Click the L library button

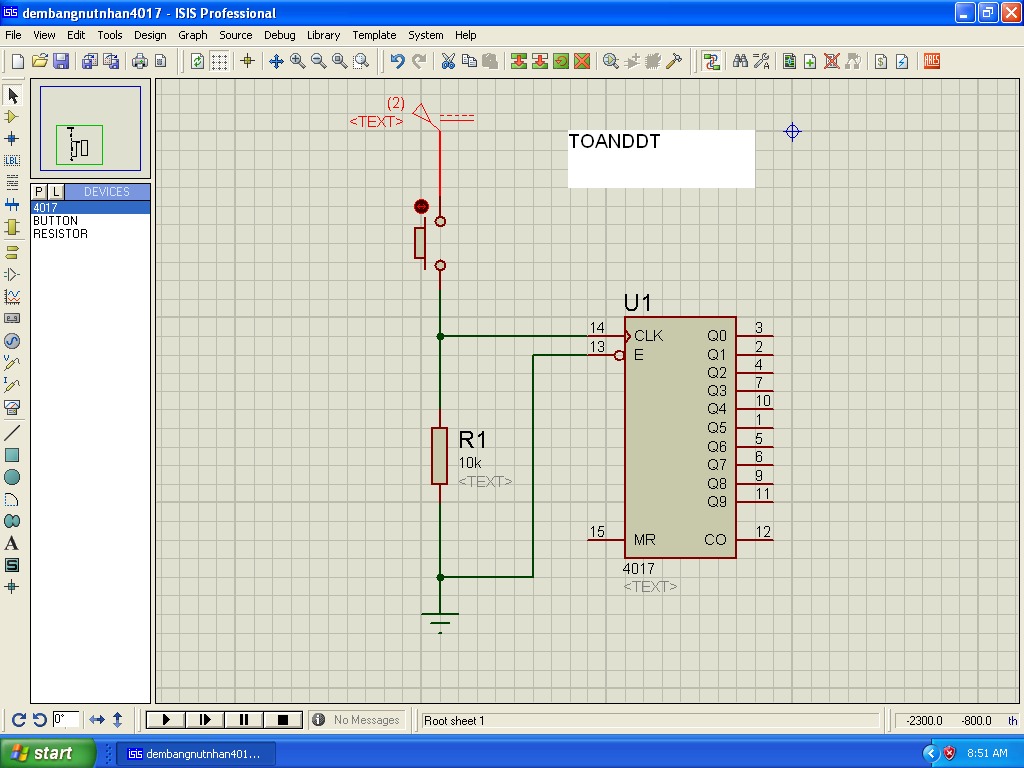[x=56, y=191]
